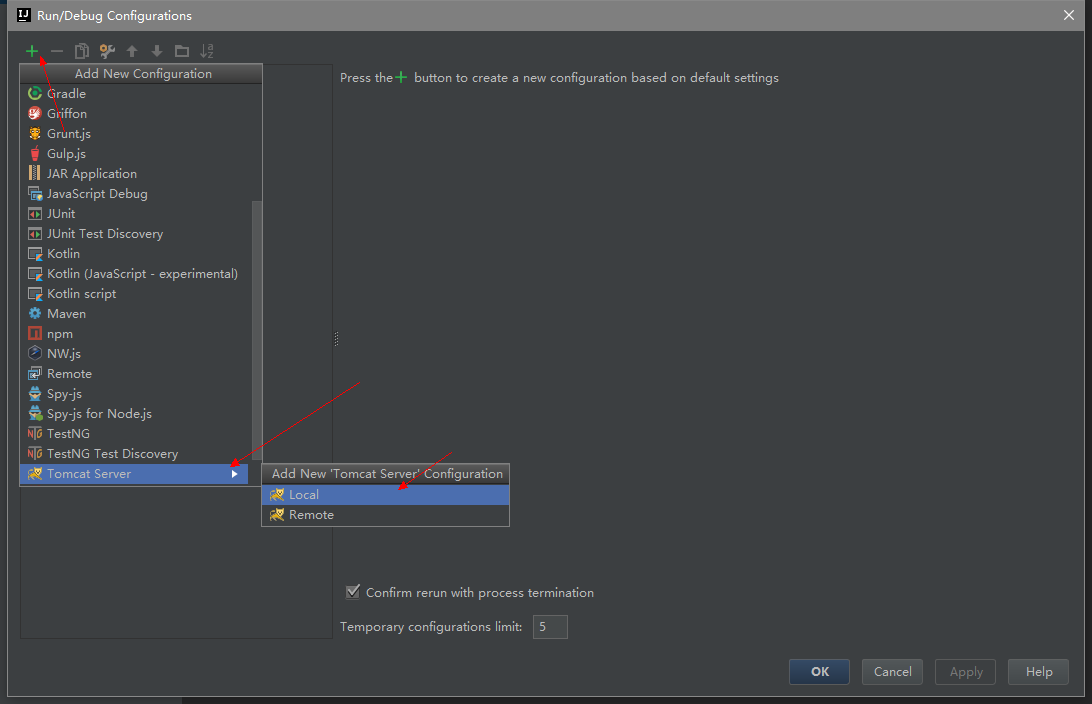Click the Griffon icon in the list

click(35, 114)
